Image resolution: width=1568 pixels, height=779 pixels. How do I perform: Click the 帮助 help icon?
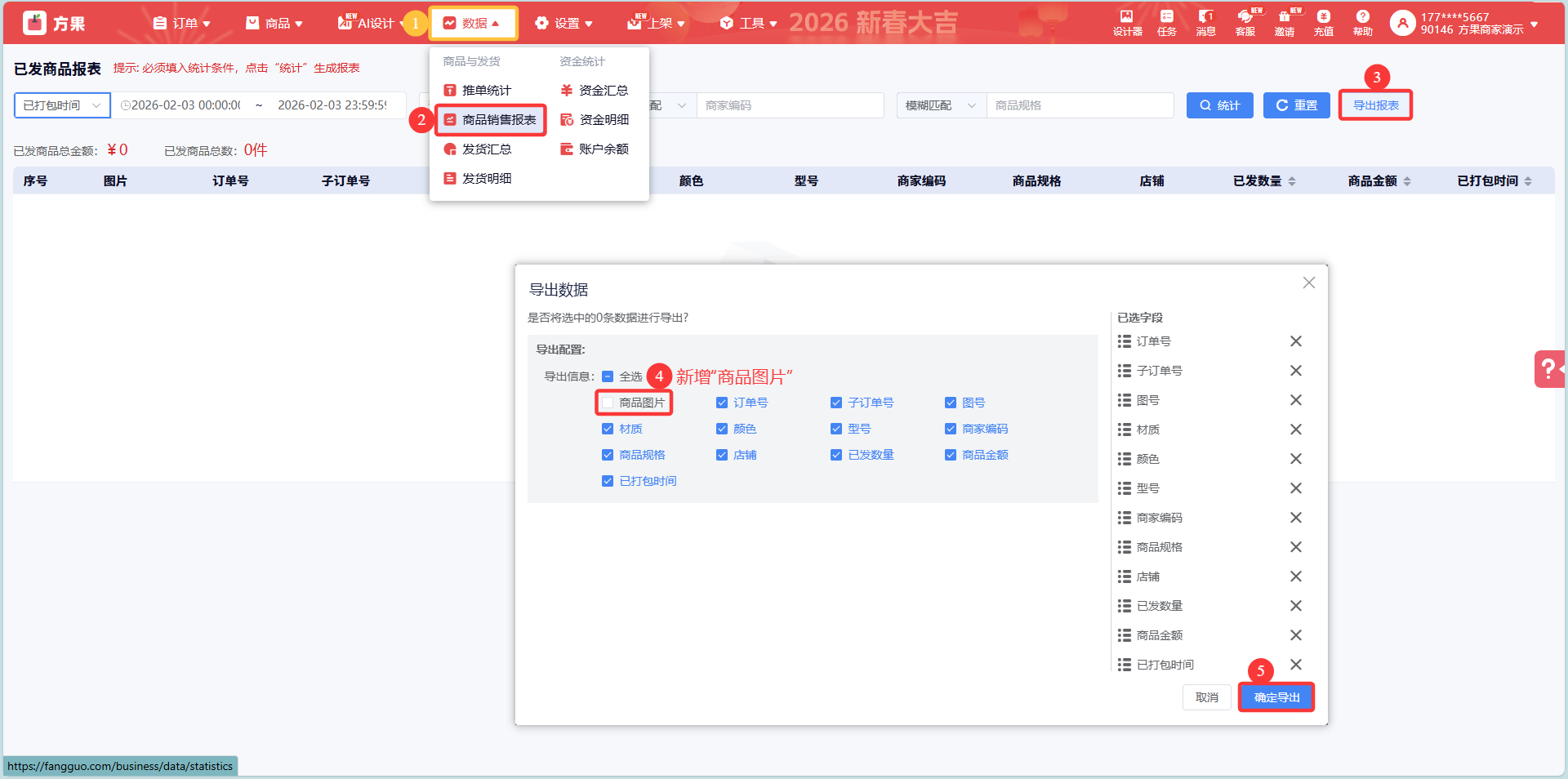pyautogui.click(x=1362, y=23)
